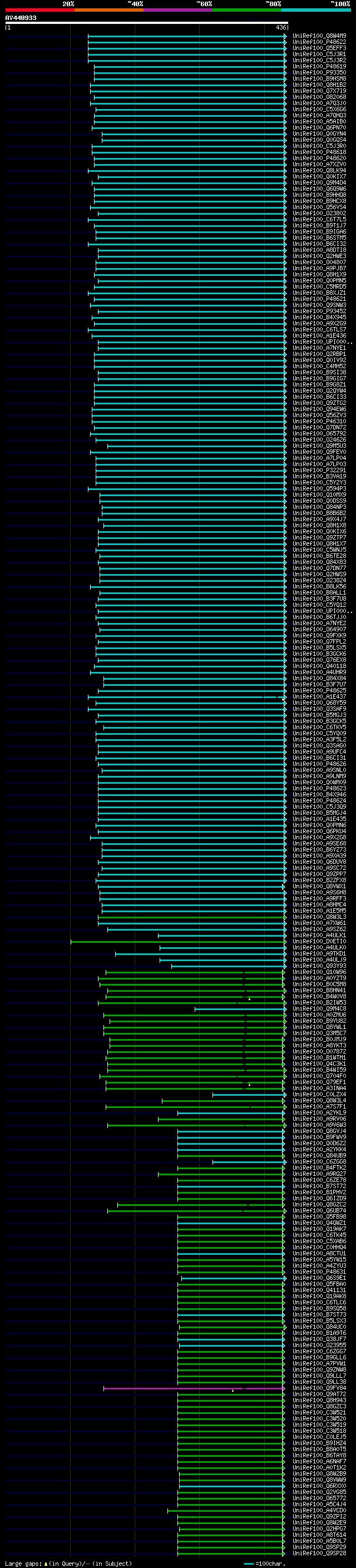The image size is (356, 1568).
Task: Select the UniRef100_B9HSM8 label
Action: click(x=319, y=78)
